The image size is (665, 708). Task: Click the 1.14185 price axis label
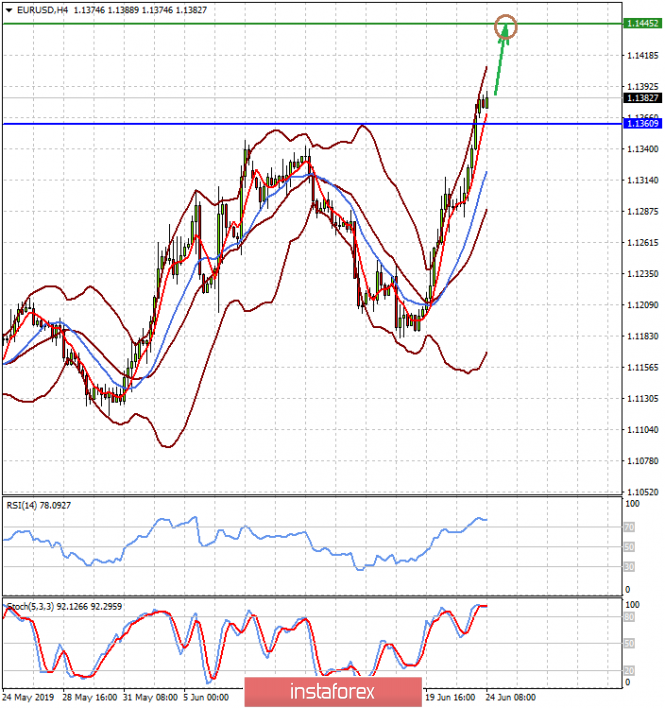click(x=641, y=56)
